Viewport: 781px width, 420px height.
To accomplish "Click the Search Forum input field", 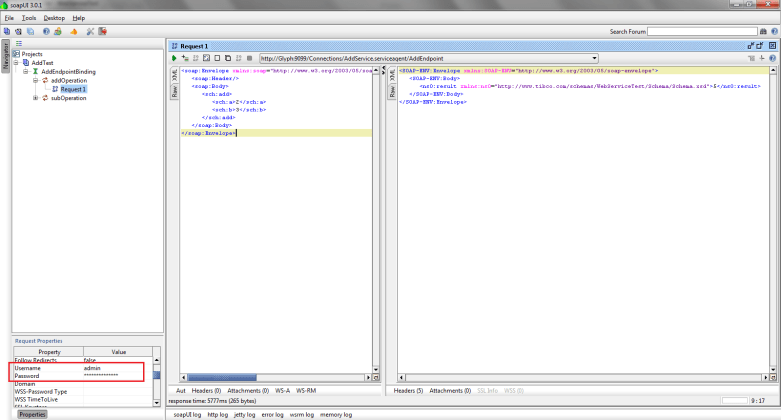I will pyautogui.click(x=702, y=31).
